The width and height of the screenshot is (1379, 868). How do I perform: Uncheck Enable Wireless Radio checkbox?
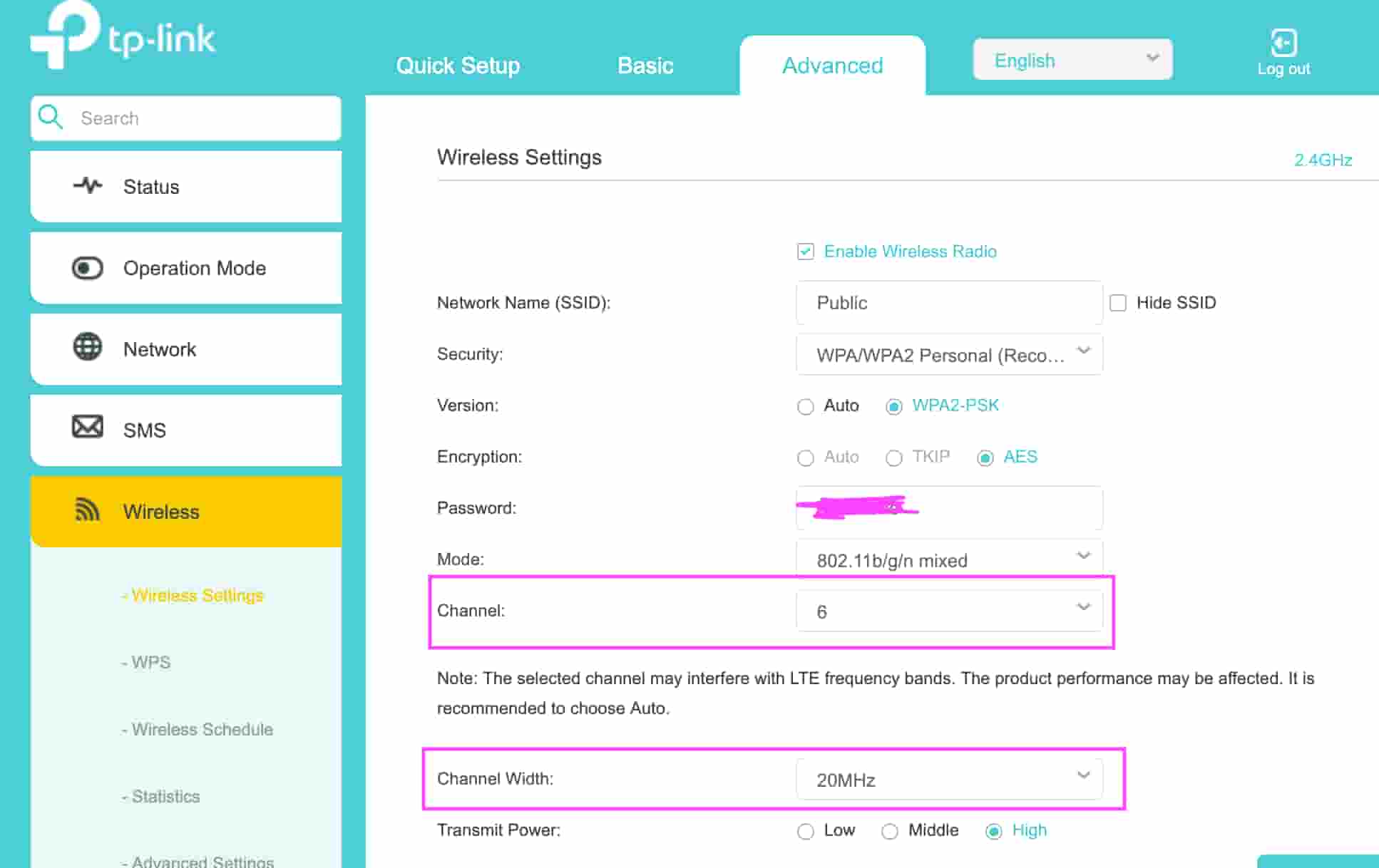805,252
